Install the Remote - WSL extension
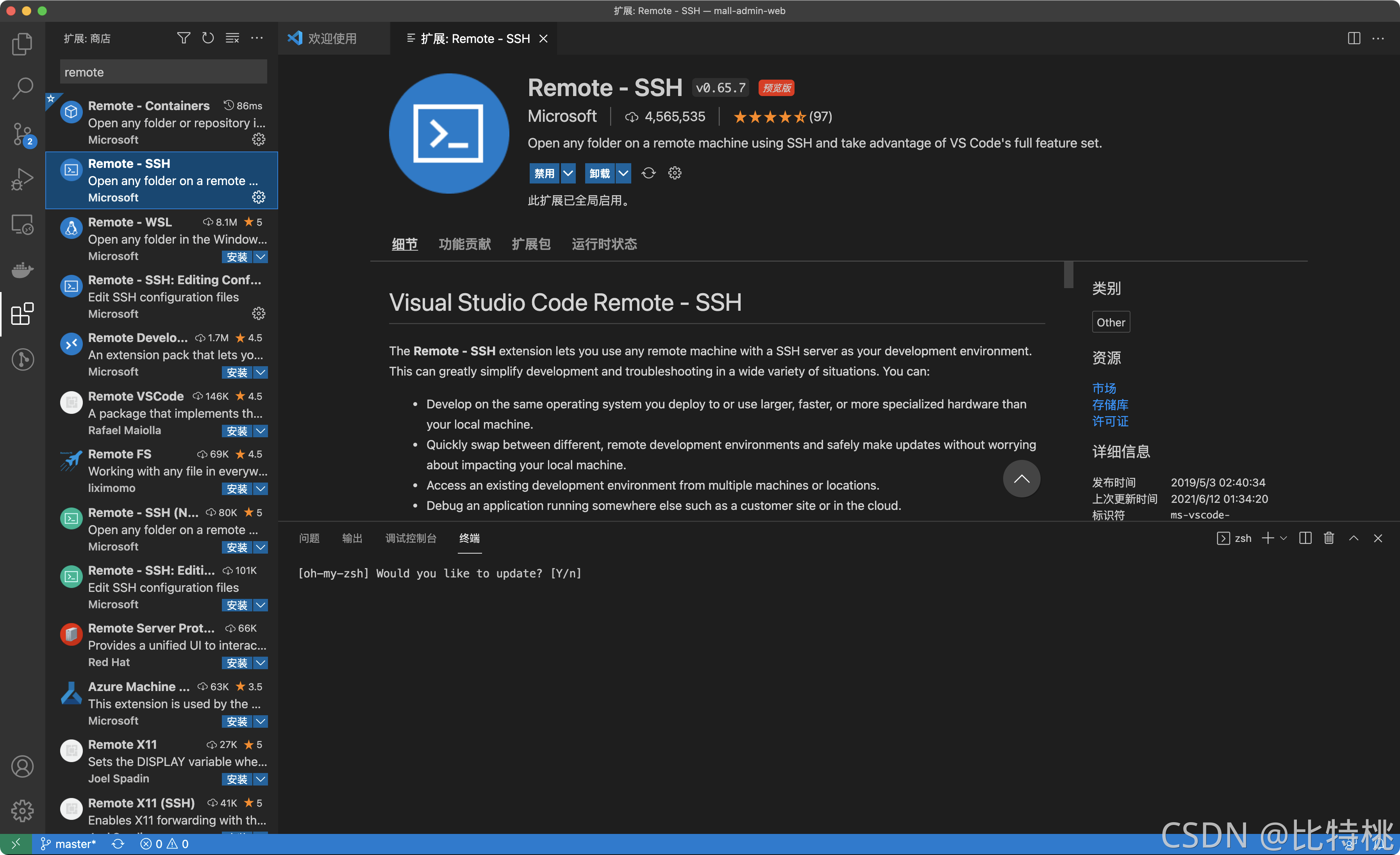Viewport: 1400px width, 855px height. (237, 256)
